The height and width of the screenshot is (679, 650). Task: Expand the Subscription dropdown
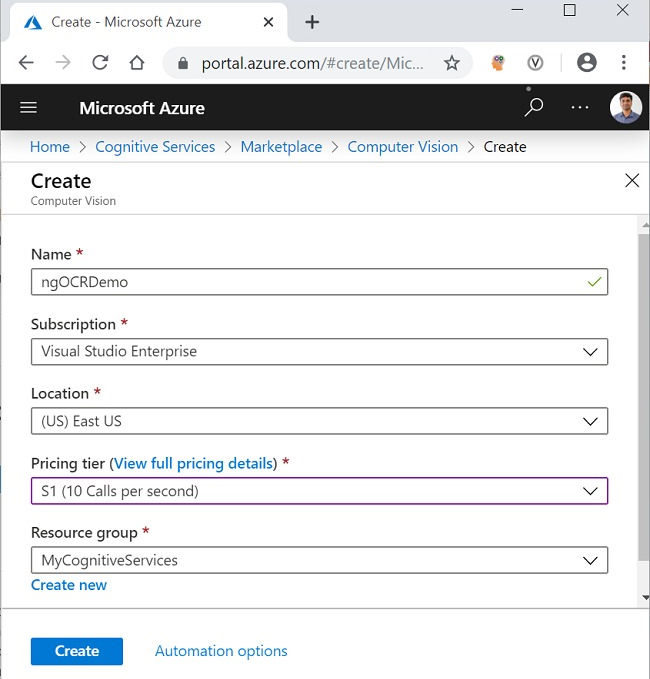[320, 352]
